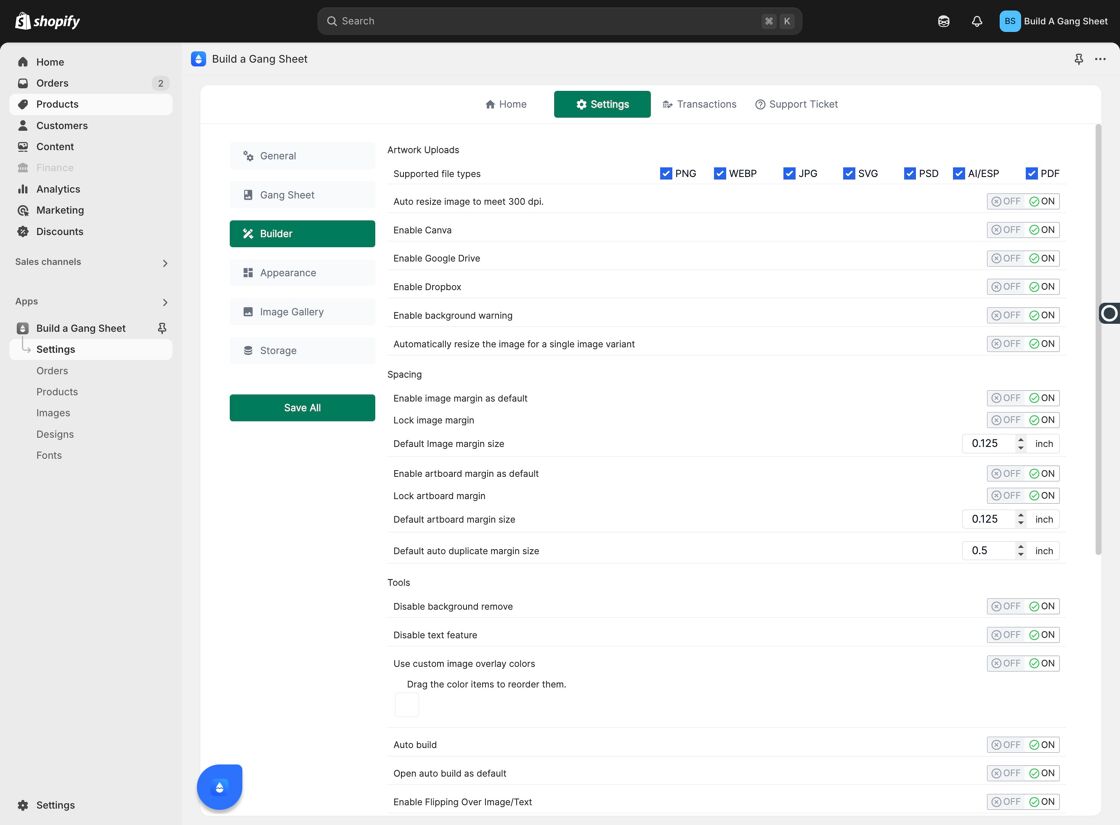Open the blue floating chat bubble
This screenshot has width=1120, height=825.
click(x=219, y=786)
